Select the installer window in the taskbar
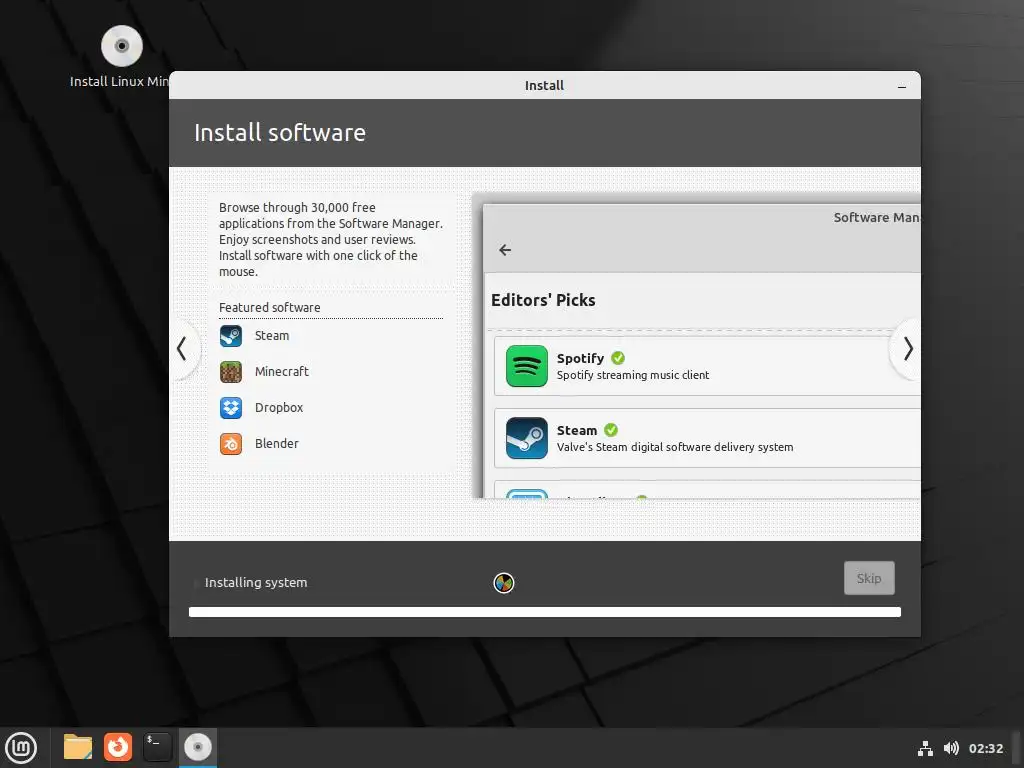Image resolution: width=1024 pixels, height=768 pixels. click(x=198, y=747)
